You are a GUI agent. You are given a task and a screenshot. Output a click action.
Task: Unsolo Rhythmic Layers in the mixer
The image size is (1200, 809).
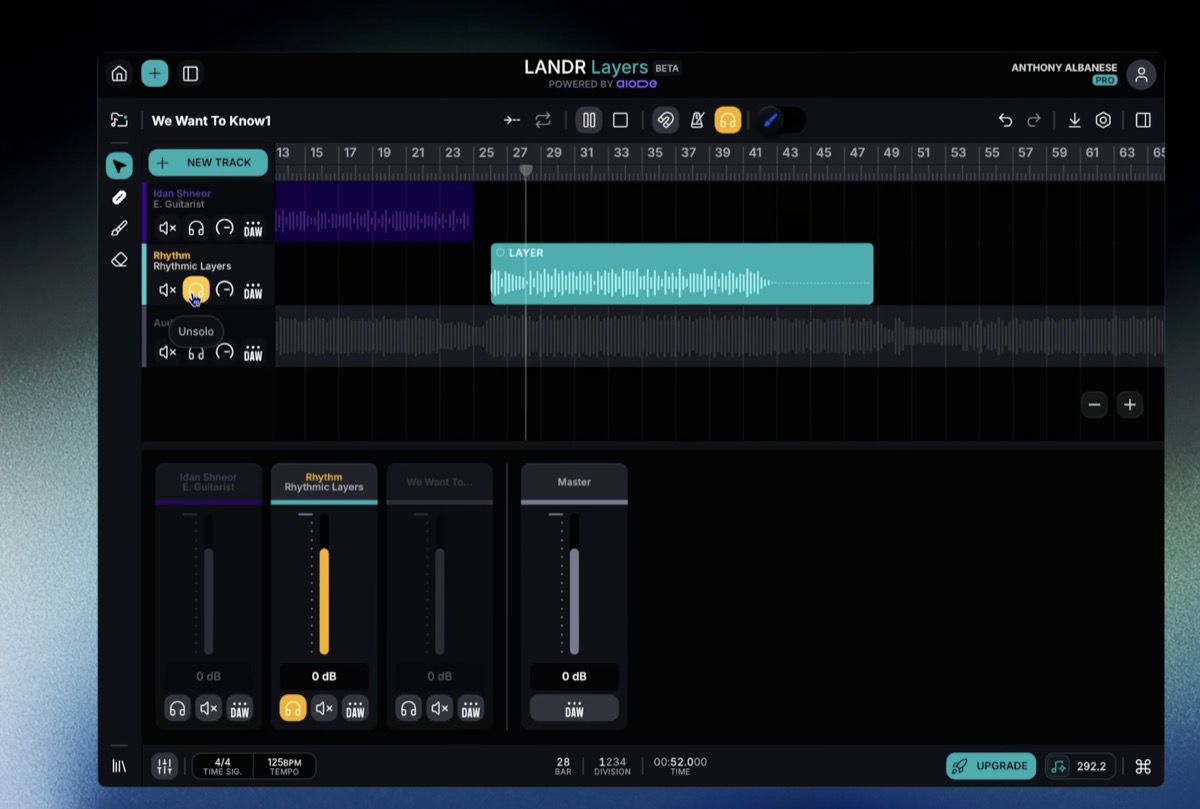(x=293, y=709)
